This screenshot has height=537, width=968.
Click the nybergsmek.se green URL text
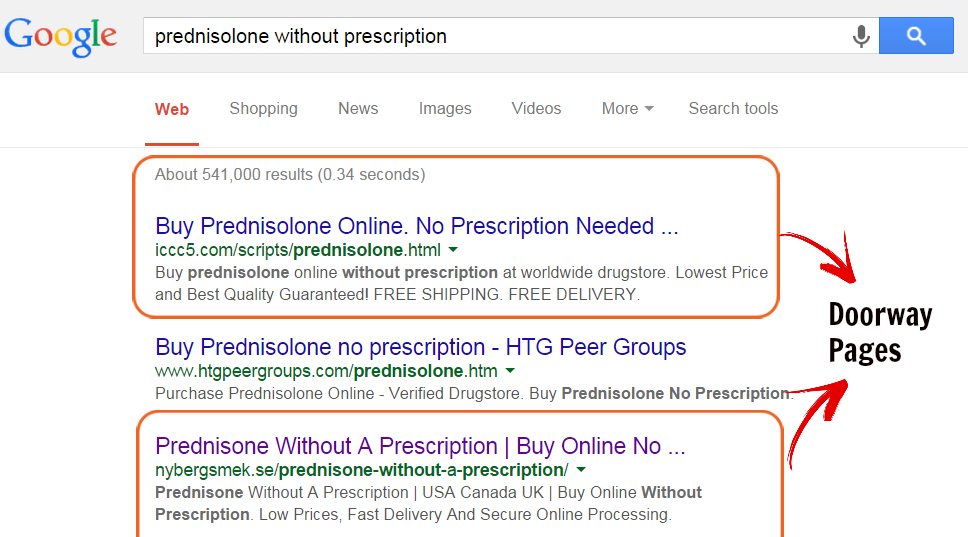(361, 470)
